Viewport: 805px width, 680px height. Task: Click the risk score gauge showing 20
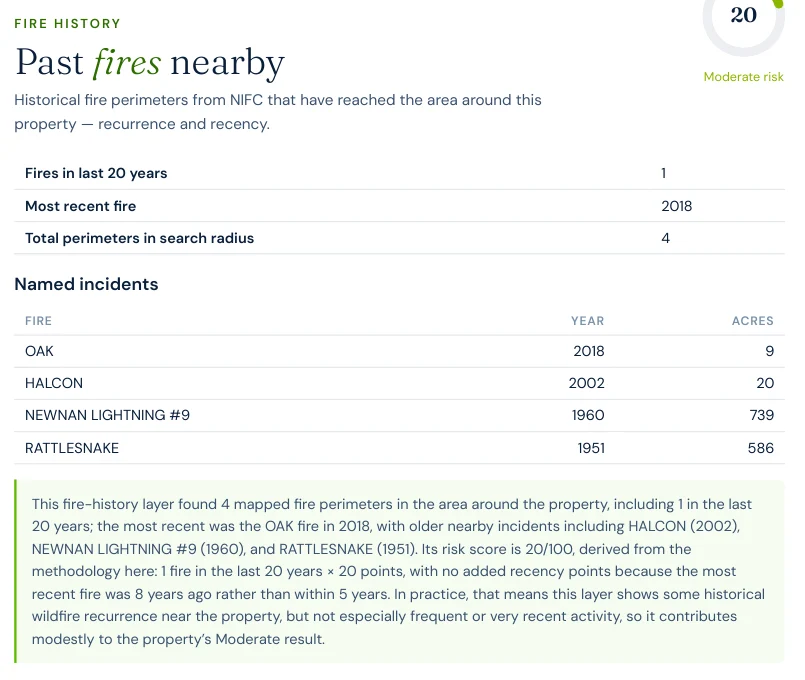743,23
